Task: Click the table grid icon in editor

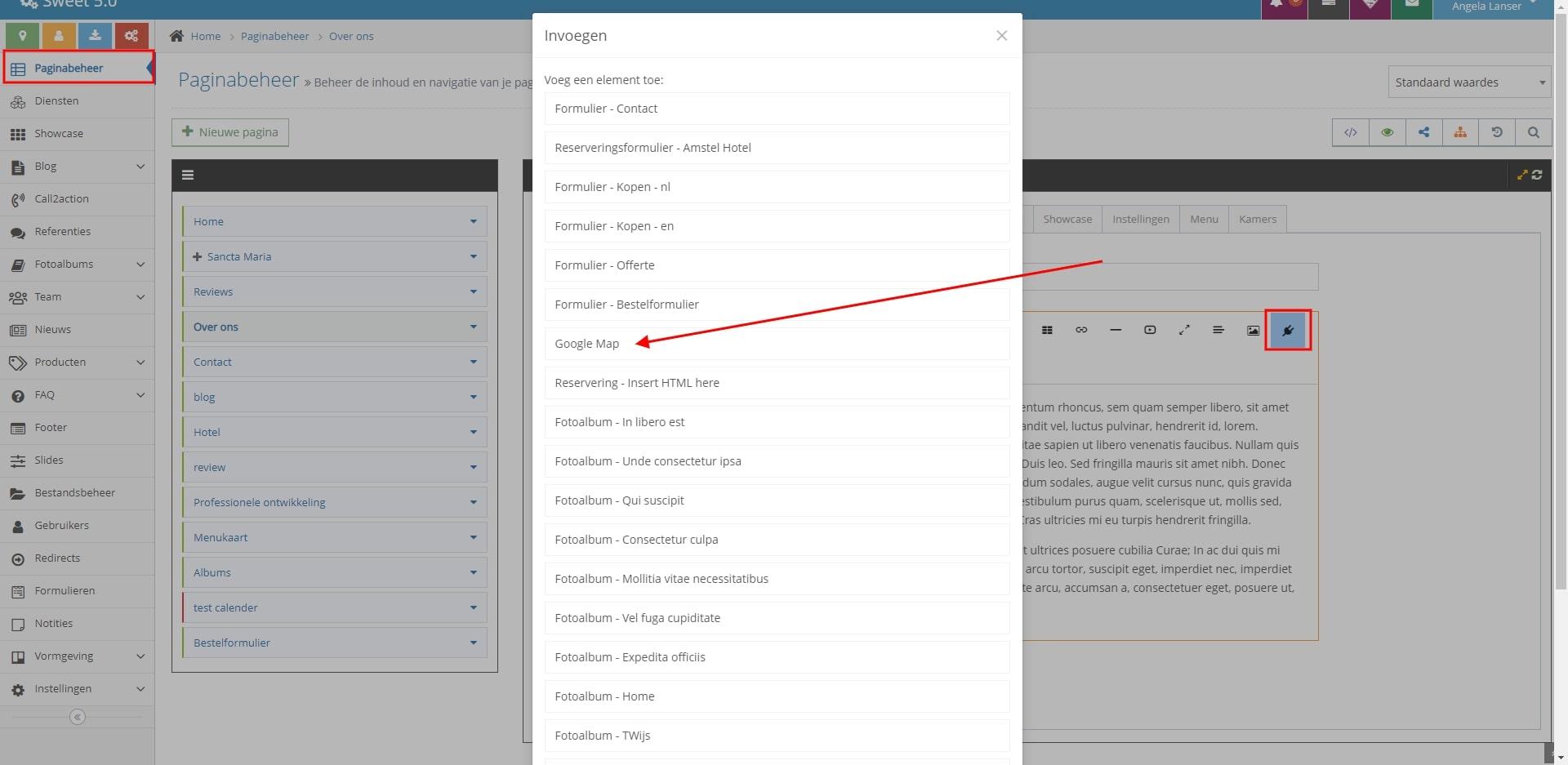Action: (1047, 330)
